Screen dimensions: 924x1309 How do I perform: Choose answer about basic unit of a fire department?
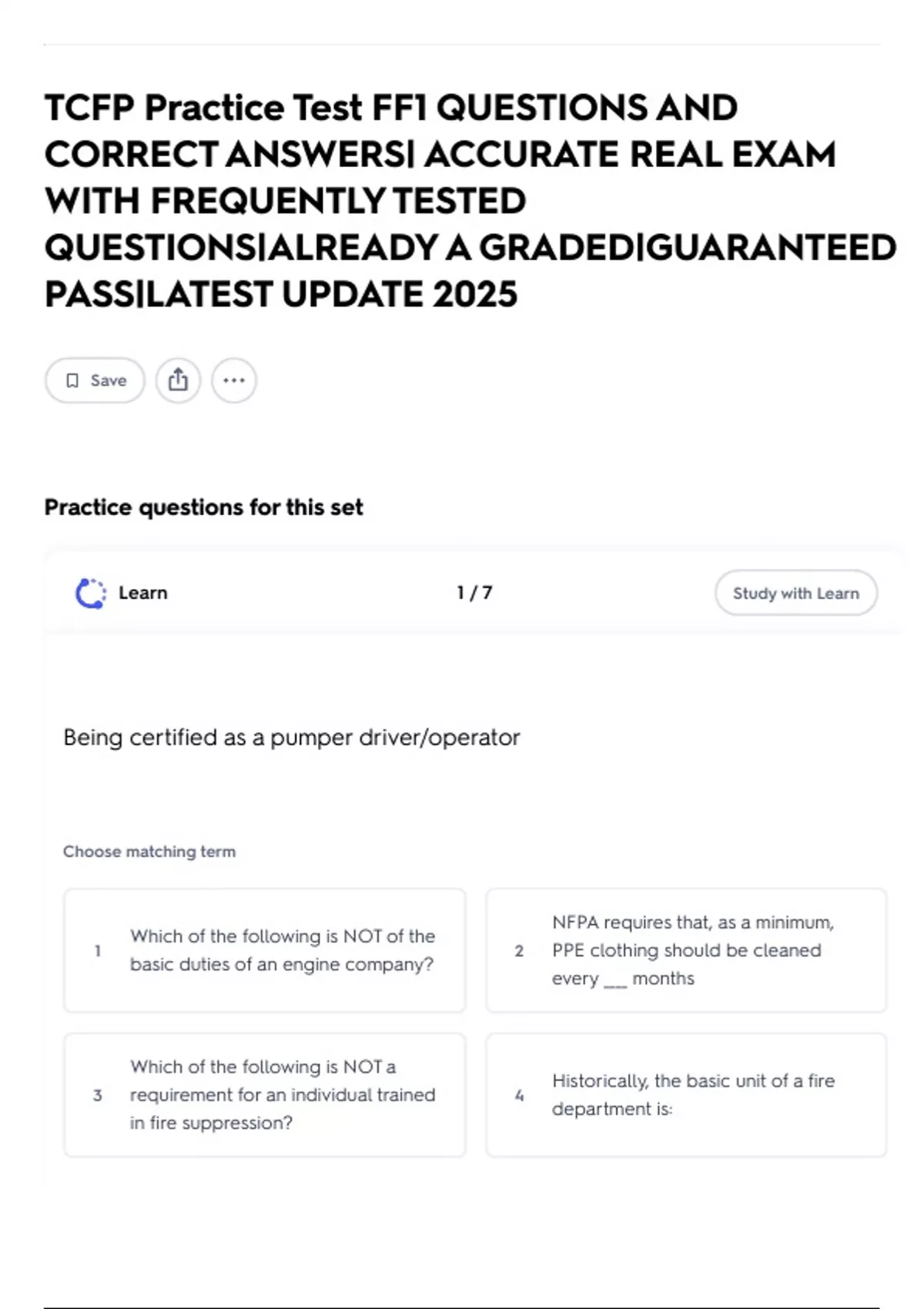point(686,1095)
